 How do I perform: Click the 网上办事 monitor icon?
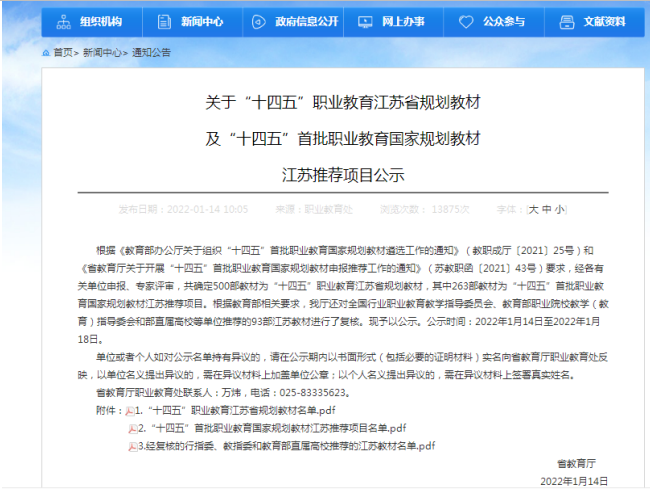(365, 21)
